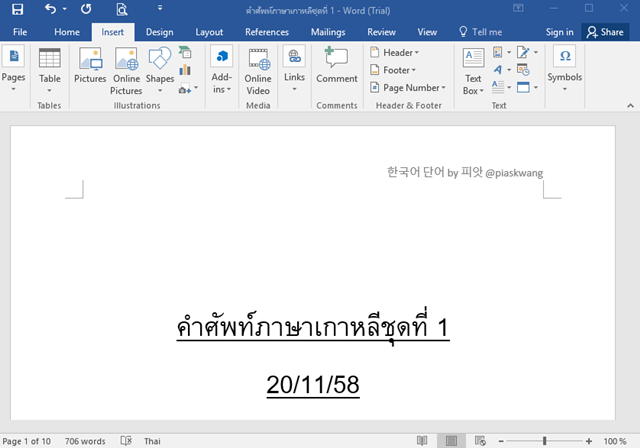The width and height of the screenshot is (640, 448).
Task: Insert Date and Time
Action: coord(523,70)
